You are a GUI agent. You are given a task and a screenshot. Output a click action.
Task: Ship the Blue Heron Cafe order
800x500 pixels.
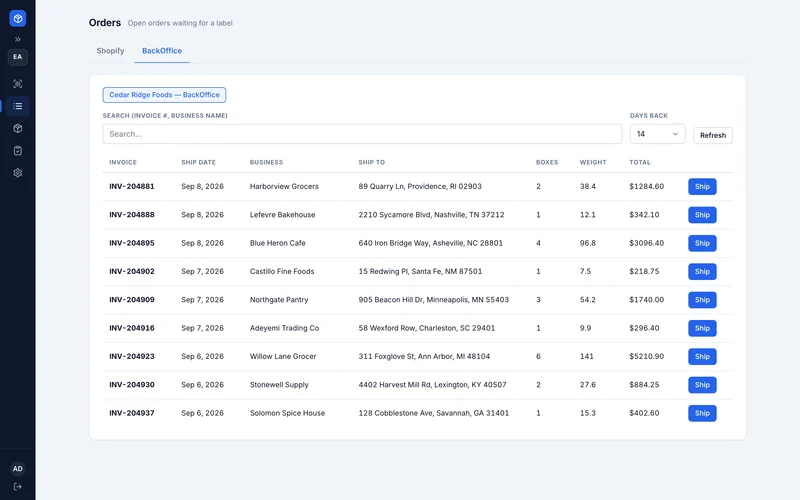[702, 243]
